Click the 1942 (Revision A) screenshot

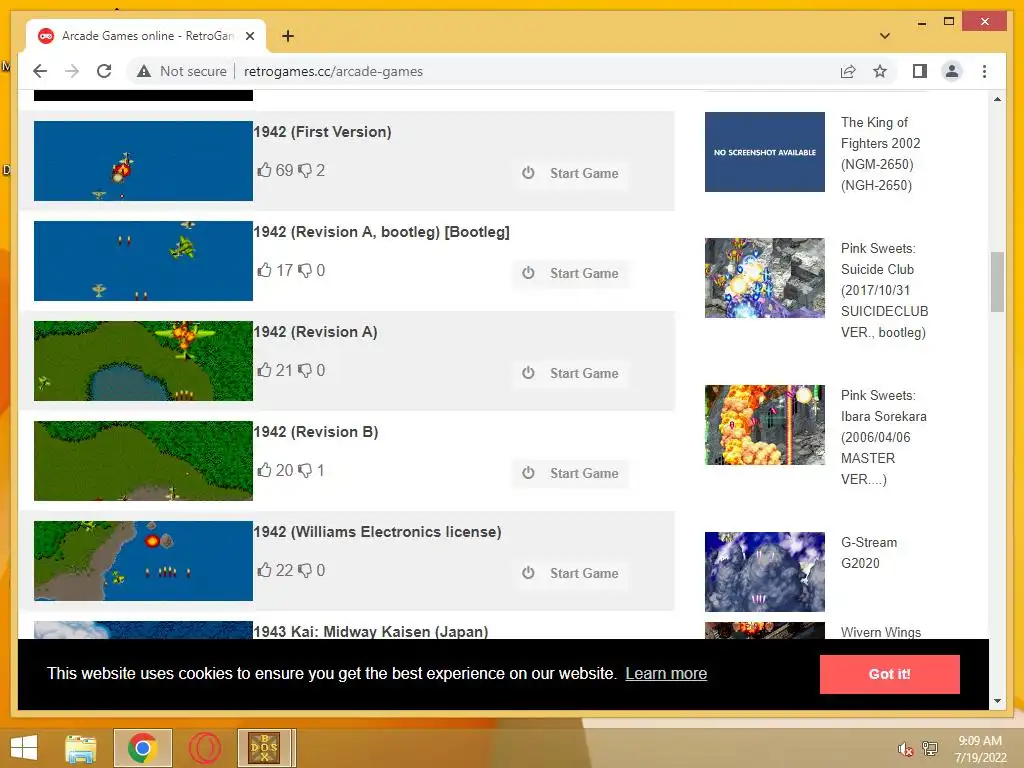click(143, 360)
